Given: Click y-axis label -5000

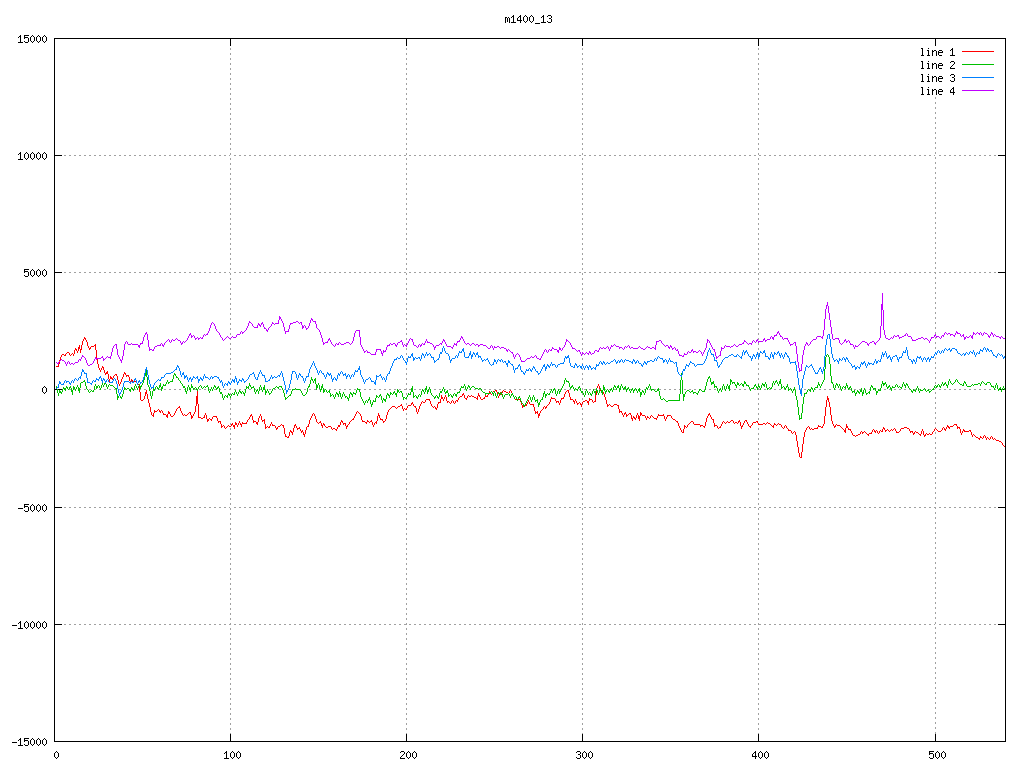Looking at the screenshot, I should coord(33,508).
